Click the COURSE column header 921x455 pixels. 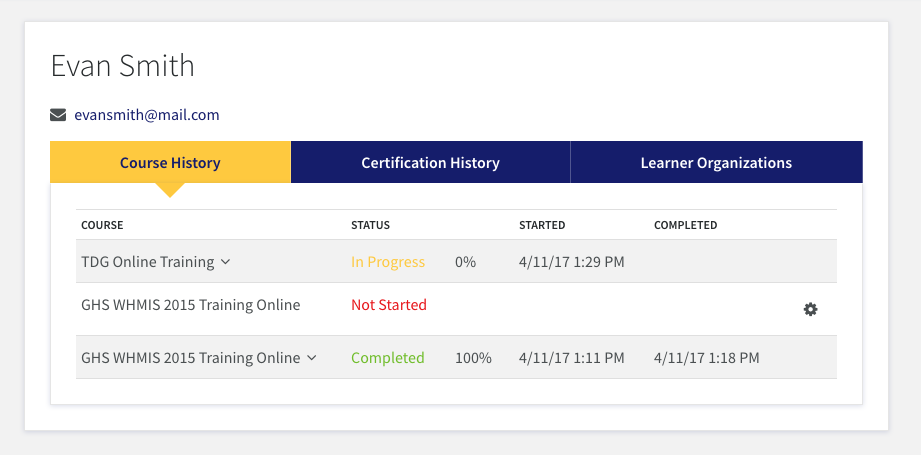pos(102,225)
